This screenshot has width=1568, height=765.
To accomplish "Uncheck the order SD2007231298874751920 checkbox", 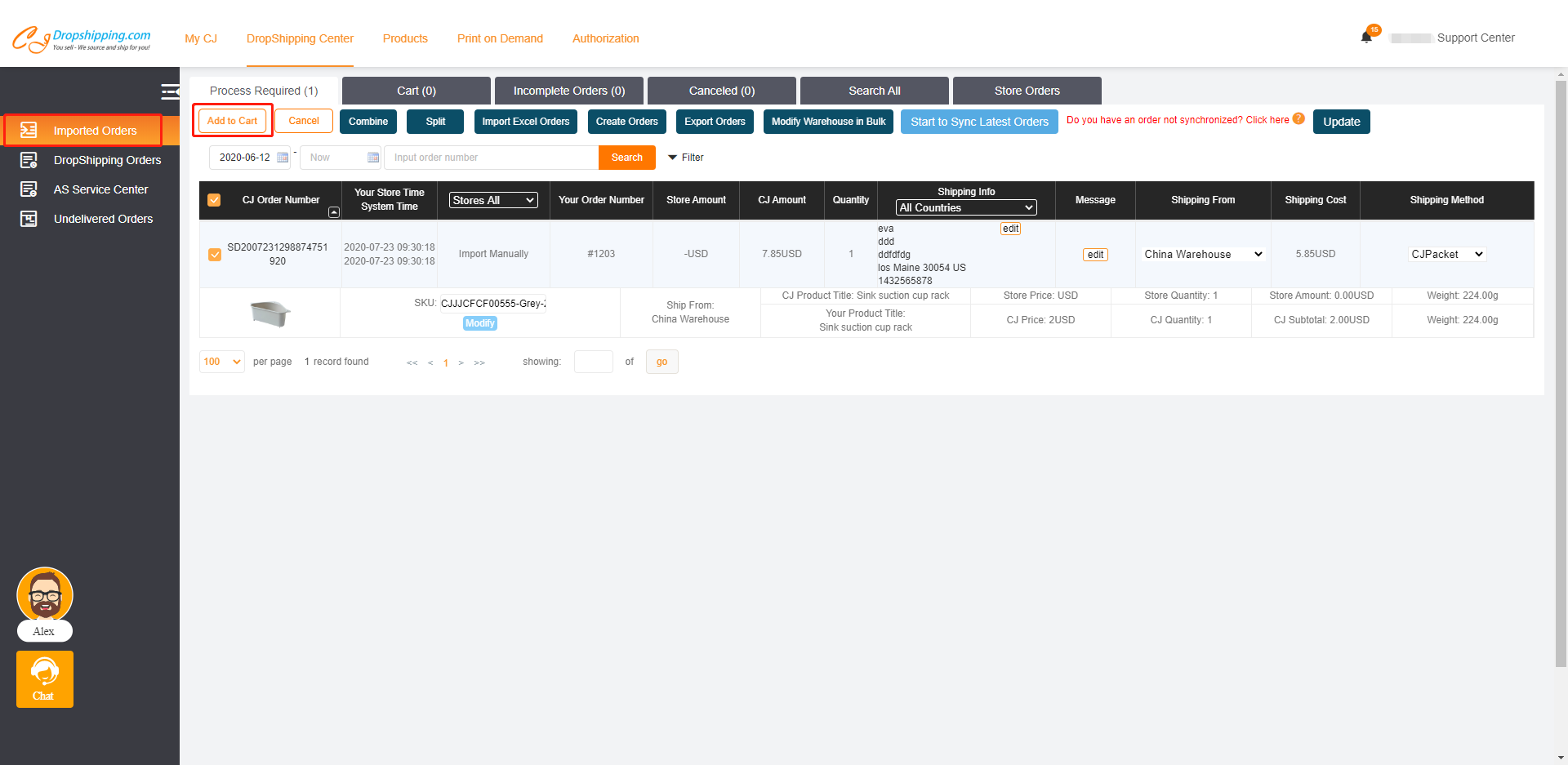I will click(x=215, y=254).
